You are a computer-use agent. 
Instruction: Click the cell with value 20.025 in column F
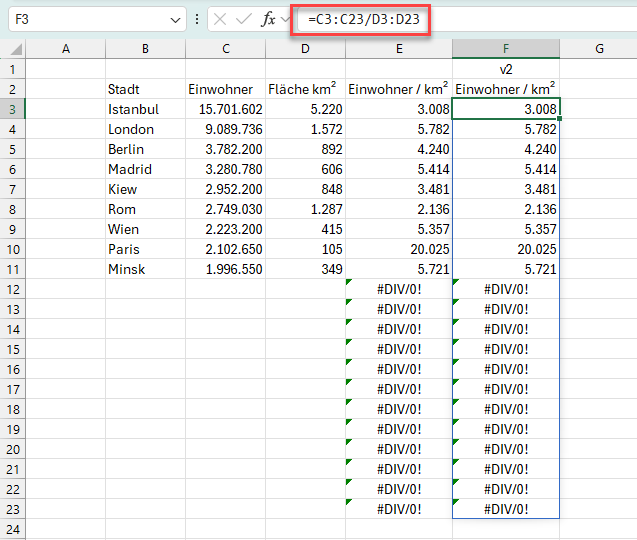pos(505,249)
